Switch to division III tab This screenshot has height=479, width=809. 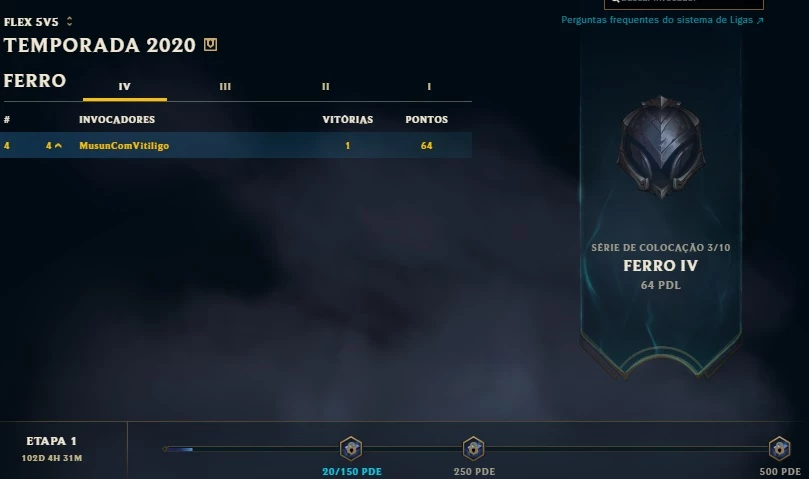[225, 87]
